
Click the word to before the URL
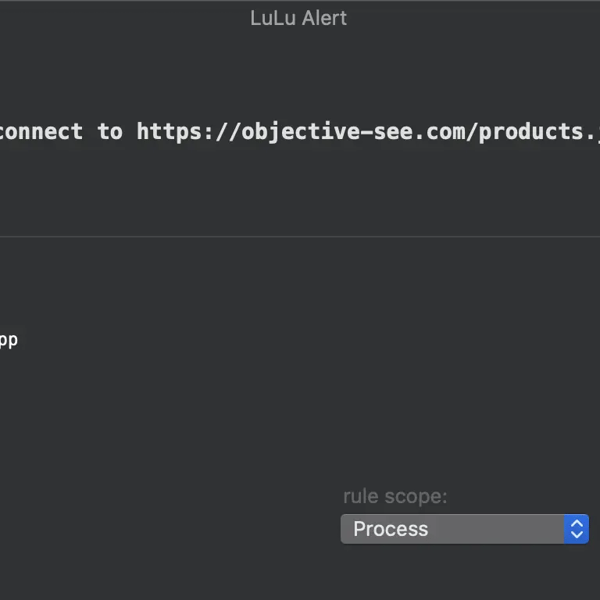110,132
